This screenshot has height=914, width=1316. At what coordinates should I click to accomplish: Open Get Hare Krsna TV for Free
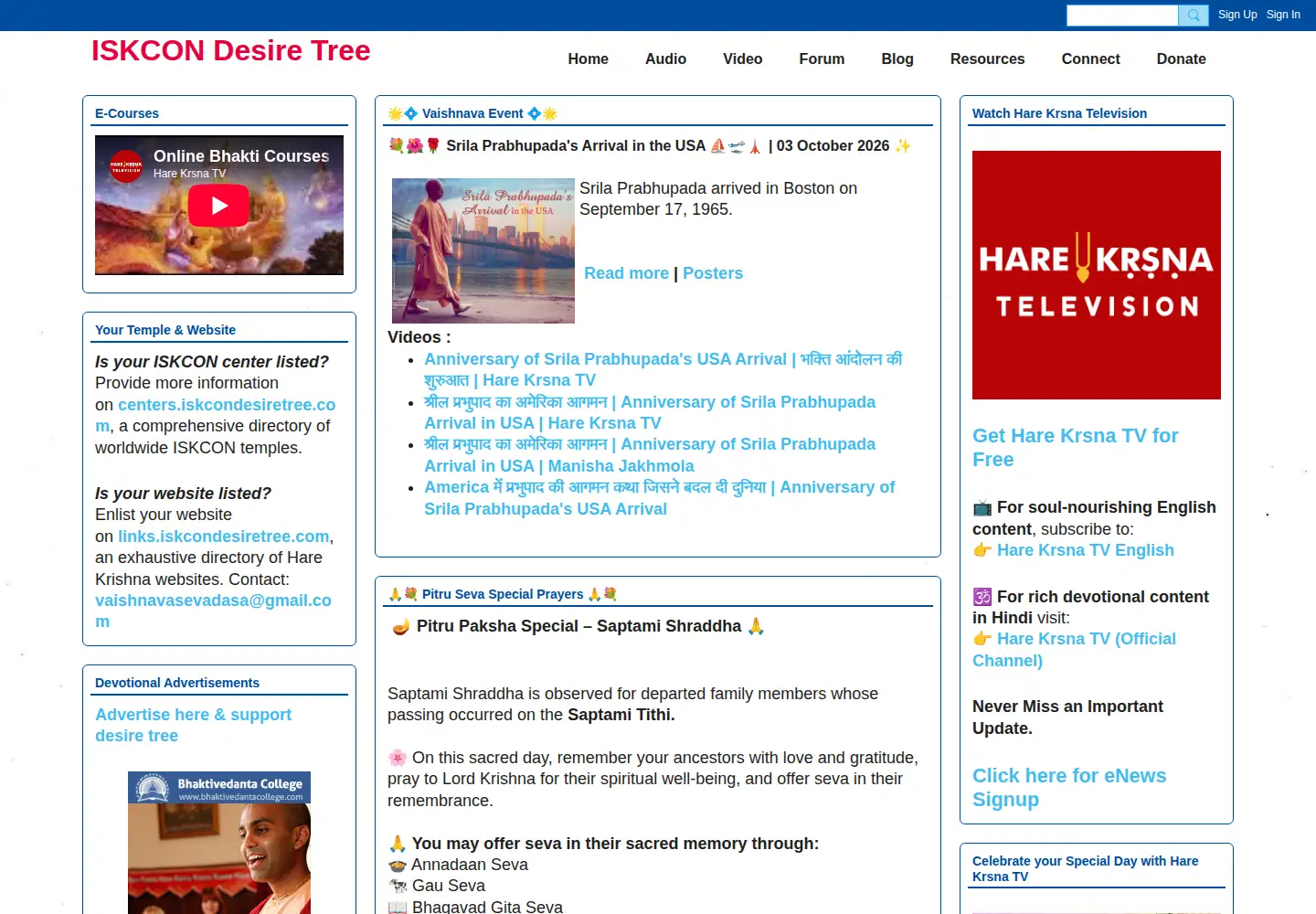click(1076, 448)
